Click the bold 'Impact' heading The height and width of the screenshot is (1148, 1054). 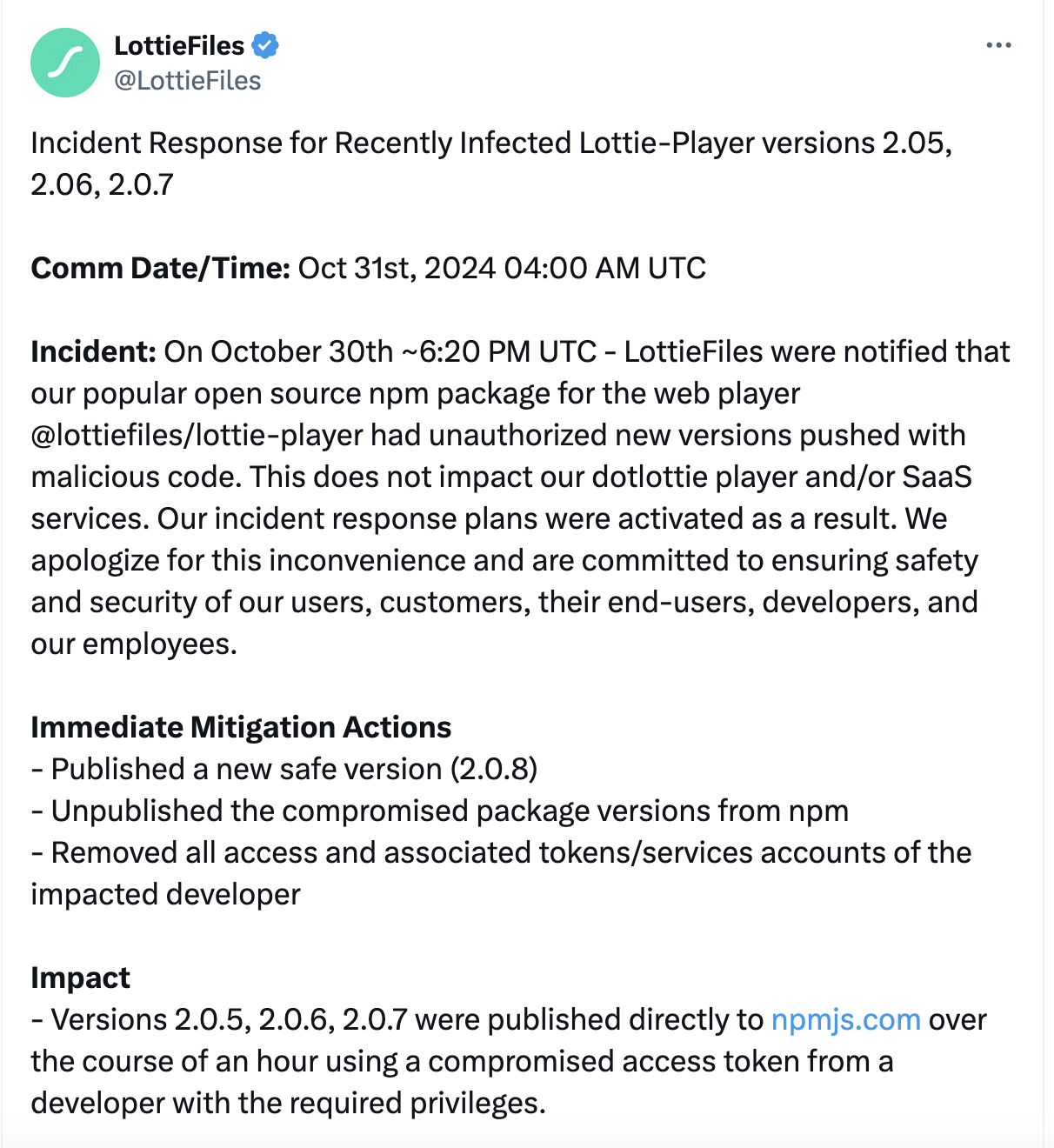[x=80, y=978]
